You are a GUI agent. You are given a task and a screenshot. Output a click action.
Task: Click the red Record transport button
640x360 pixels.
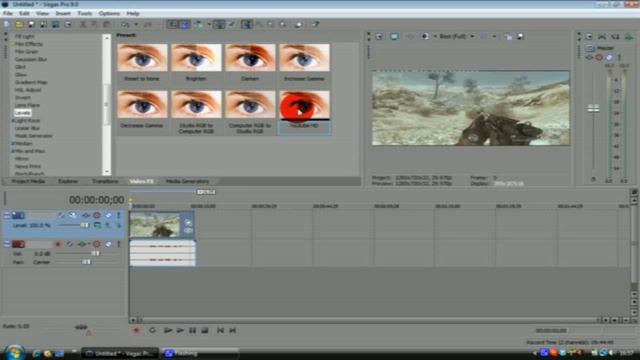click(x=136, y=330)
